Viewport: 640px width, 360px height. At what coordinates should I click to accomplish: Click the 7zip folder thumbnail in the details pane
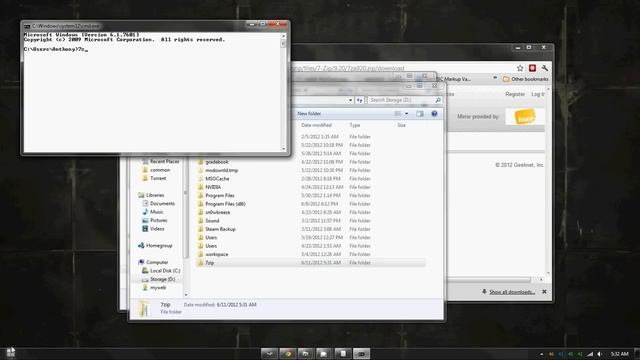click(143, 309)
